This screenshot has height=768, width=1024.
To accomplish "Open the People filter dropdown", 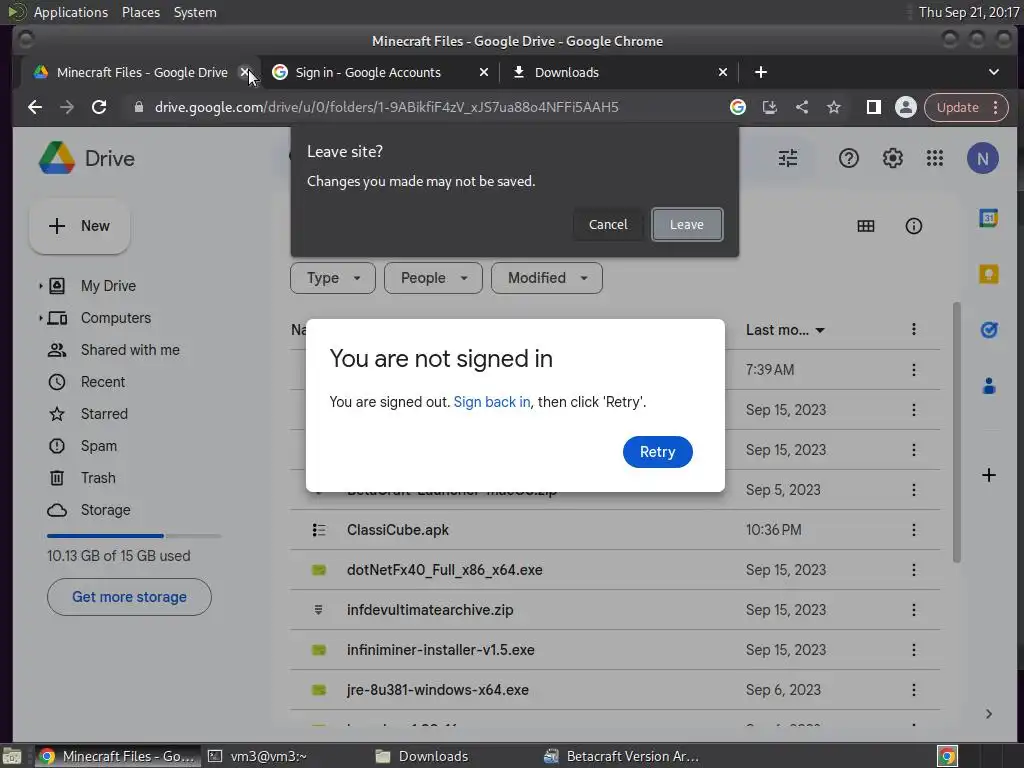I will coord(433,278).
